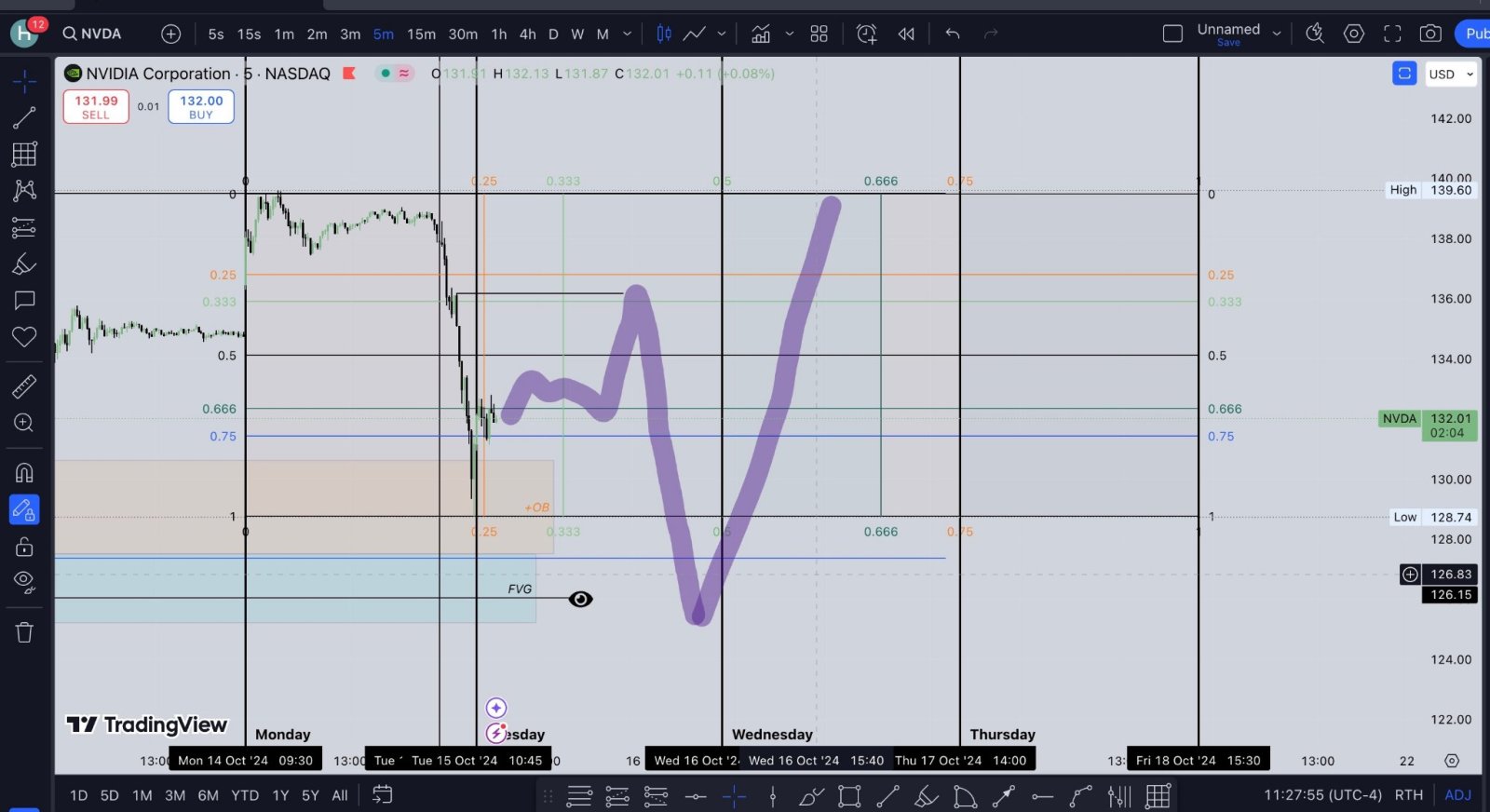Select the brush drawing tool in left sidebar
This screenshot has width=1490, height=812.
click(x=24, y=264)
